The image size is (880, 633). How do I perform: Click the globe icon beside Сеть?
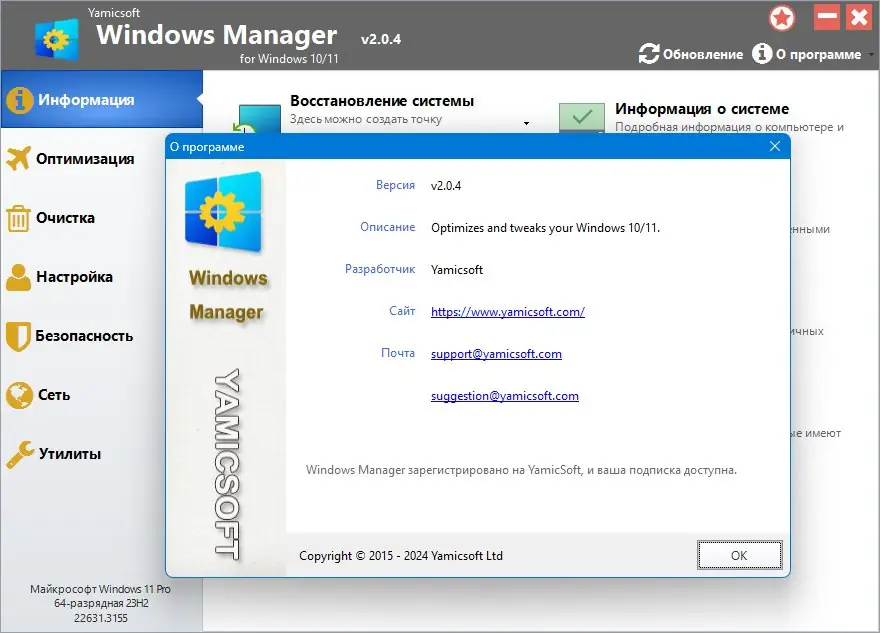tap(19, 395)
